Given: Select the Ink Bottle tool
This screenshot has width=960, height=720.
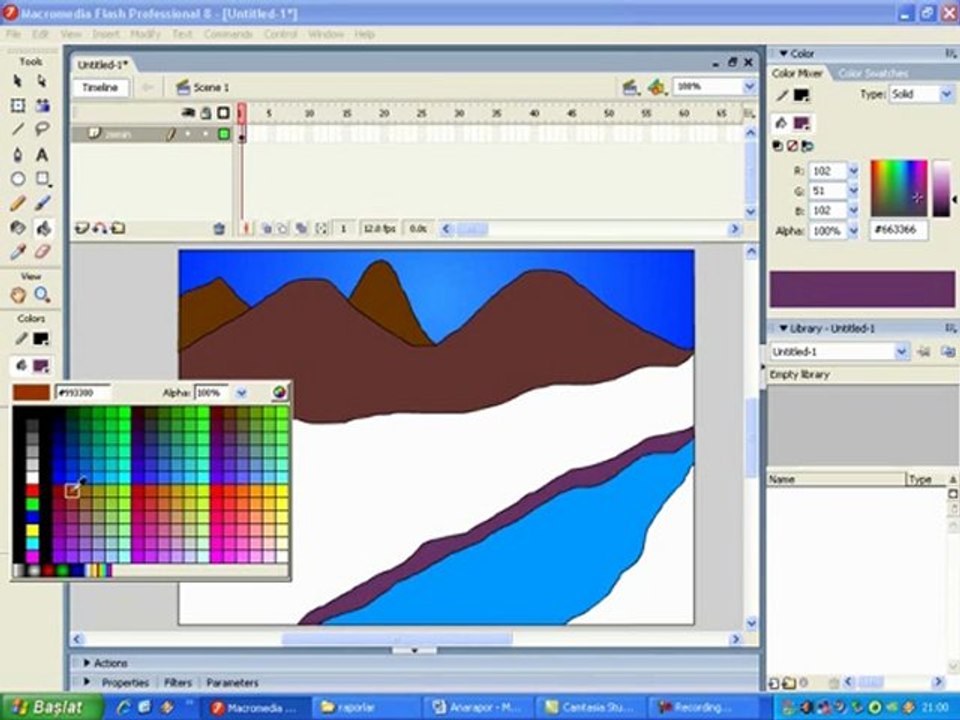Looking at the screenshot, I should (x=18, y=228).
